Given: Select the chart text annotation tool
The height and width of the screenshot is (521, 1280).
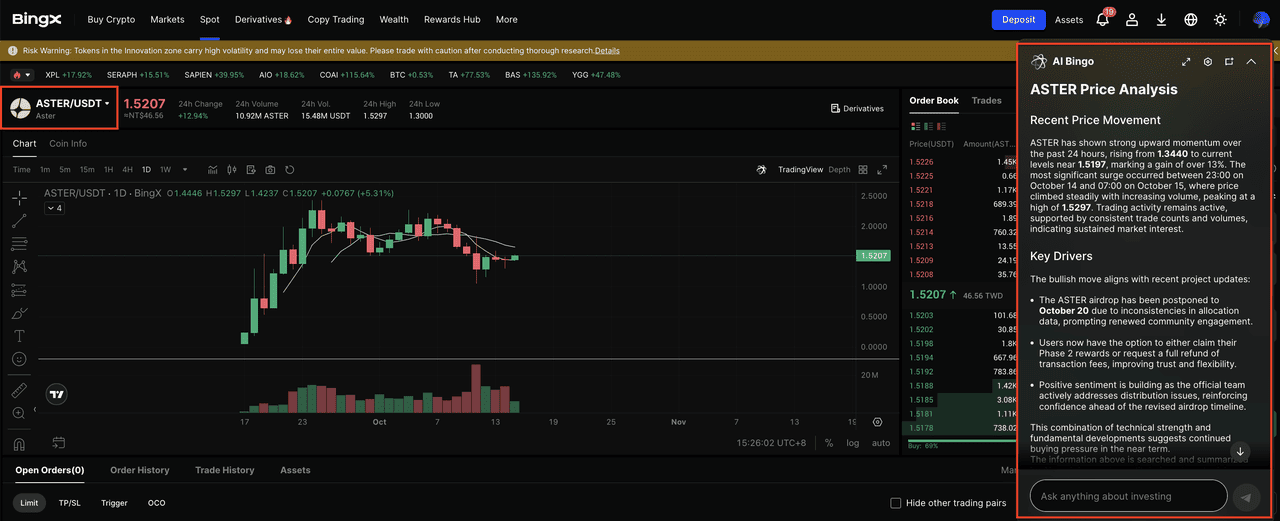Looking at the screenshot, I should (19, 336).
